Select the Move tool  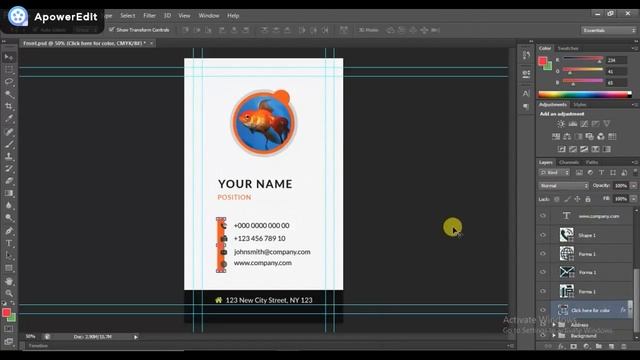(x=9, y=58)
